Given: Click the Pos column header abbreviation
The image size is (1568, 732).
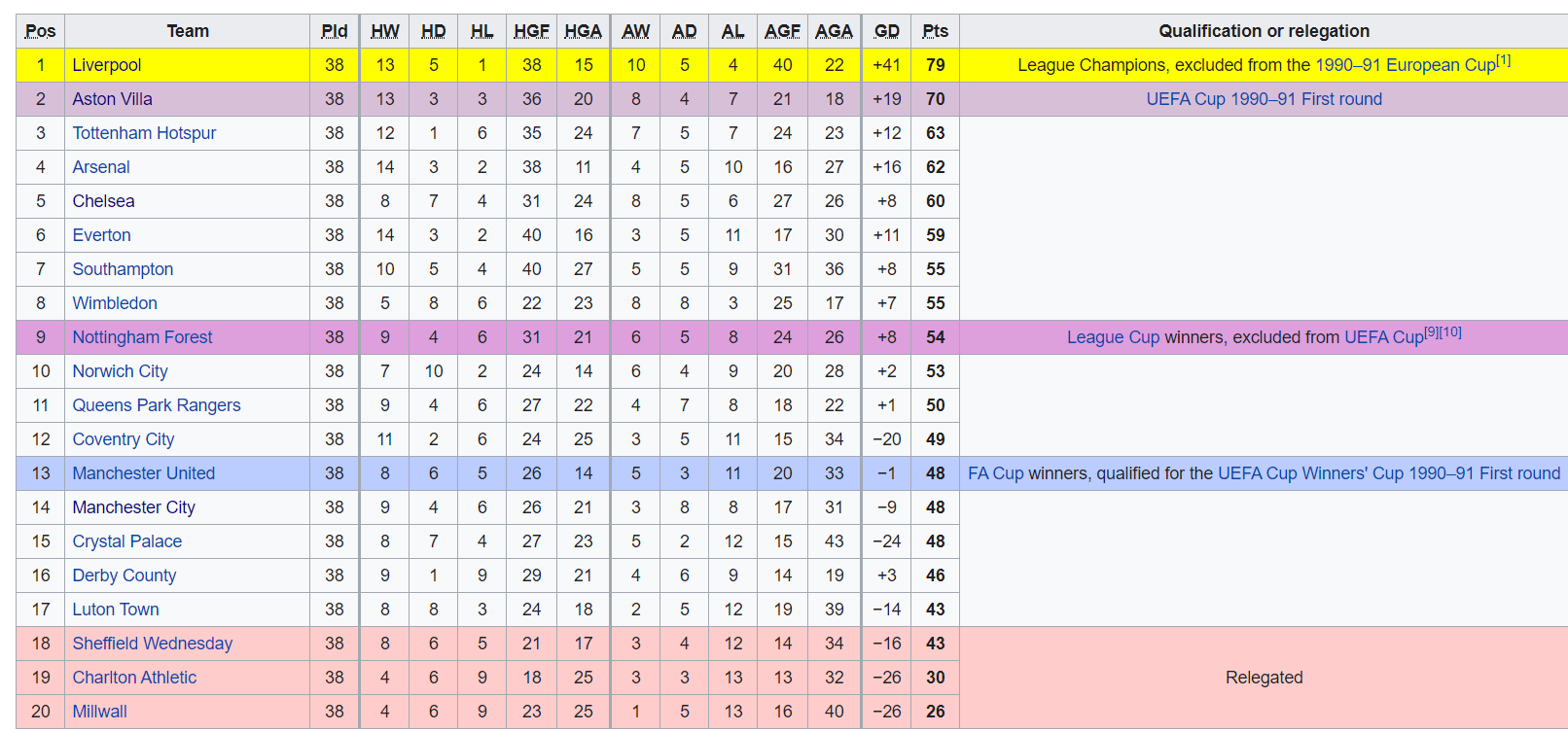Looking at the screenshot, I should coord(40,31).
